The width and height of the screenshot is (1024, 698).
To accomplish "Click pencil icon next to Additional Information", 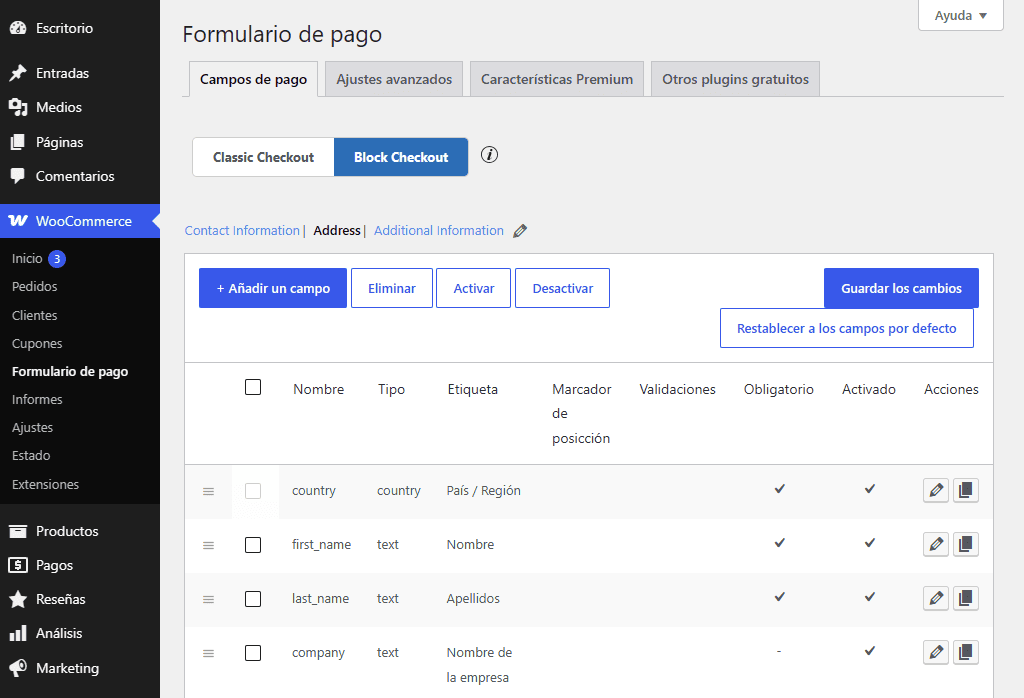I will [x=520, y=230].
